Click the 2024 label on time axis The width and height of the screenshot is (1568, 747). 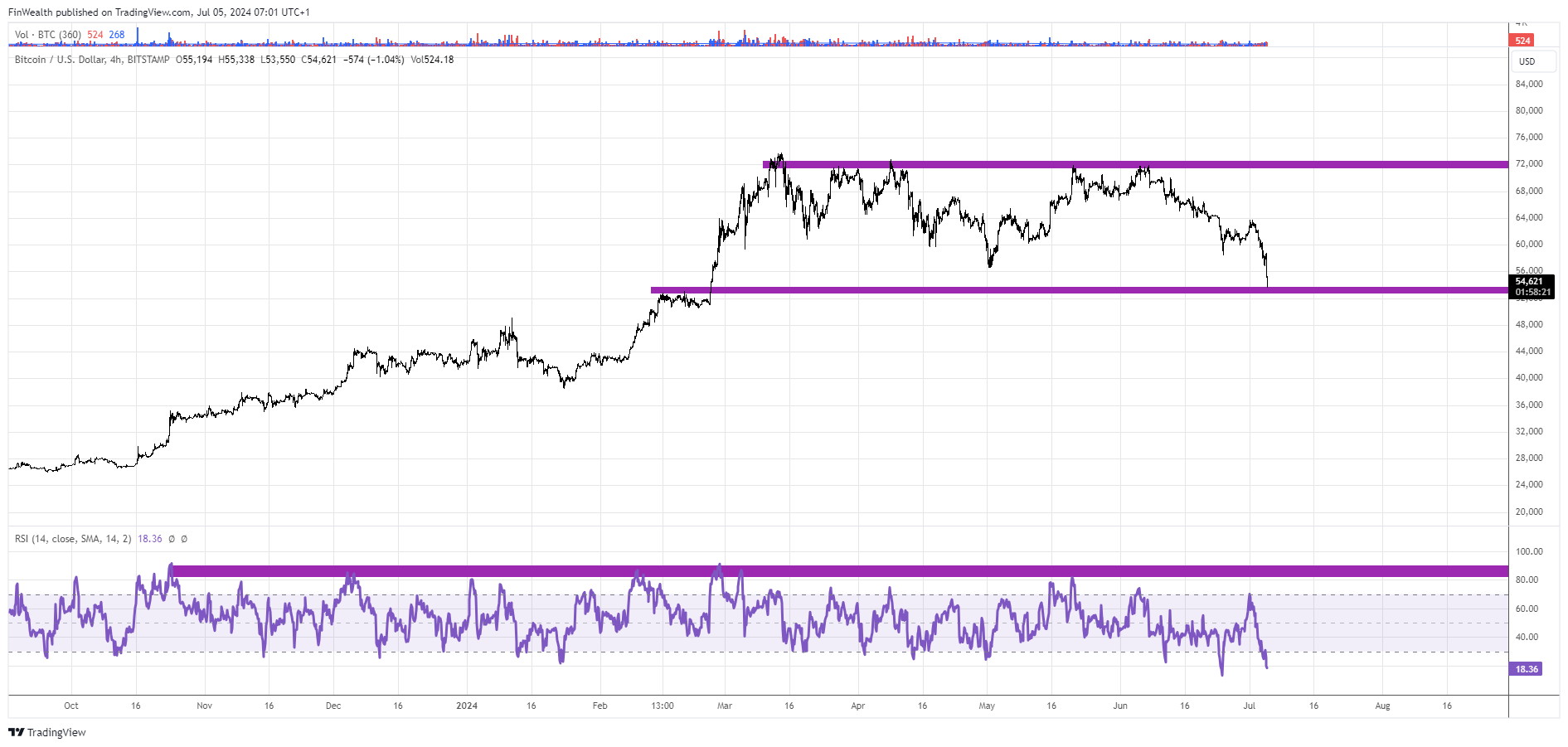(x=467, y=706)
